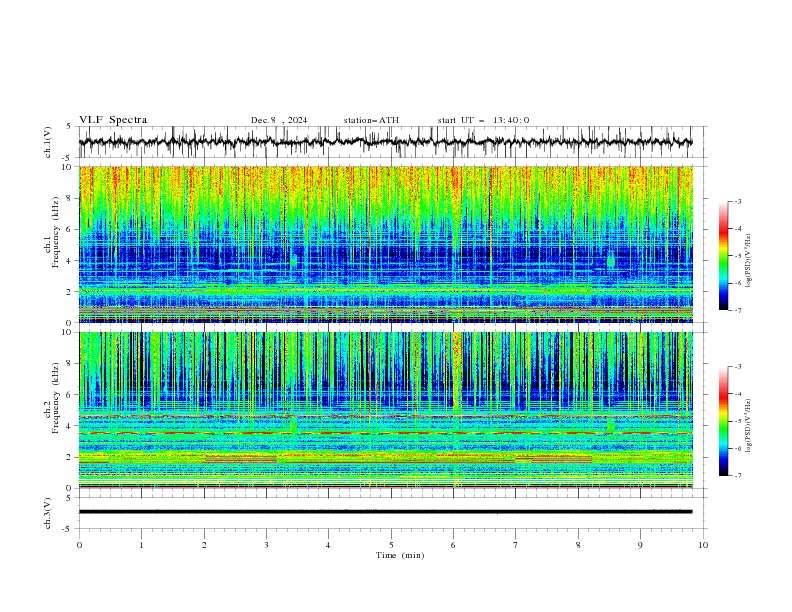This screenshot has width=792, height=612.
Task: Click time axis tick label '3'
Action: (x=266, y=545)
